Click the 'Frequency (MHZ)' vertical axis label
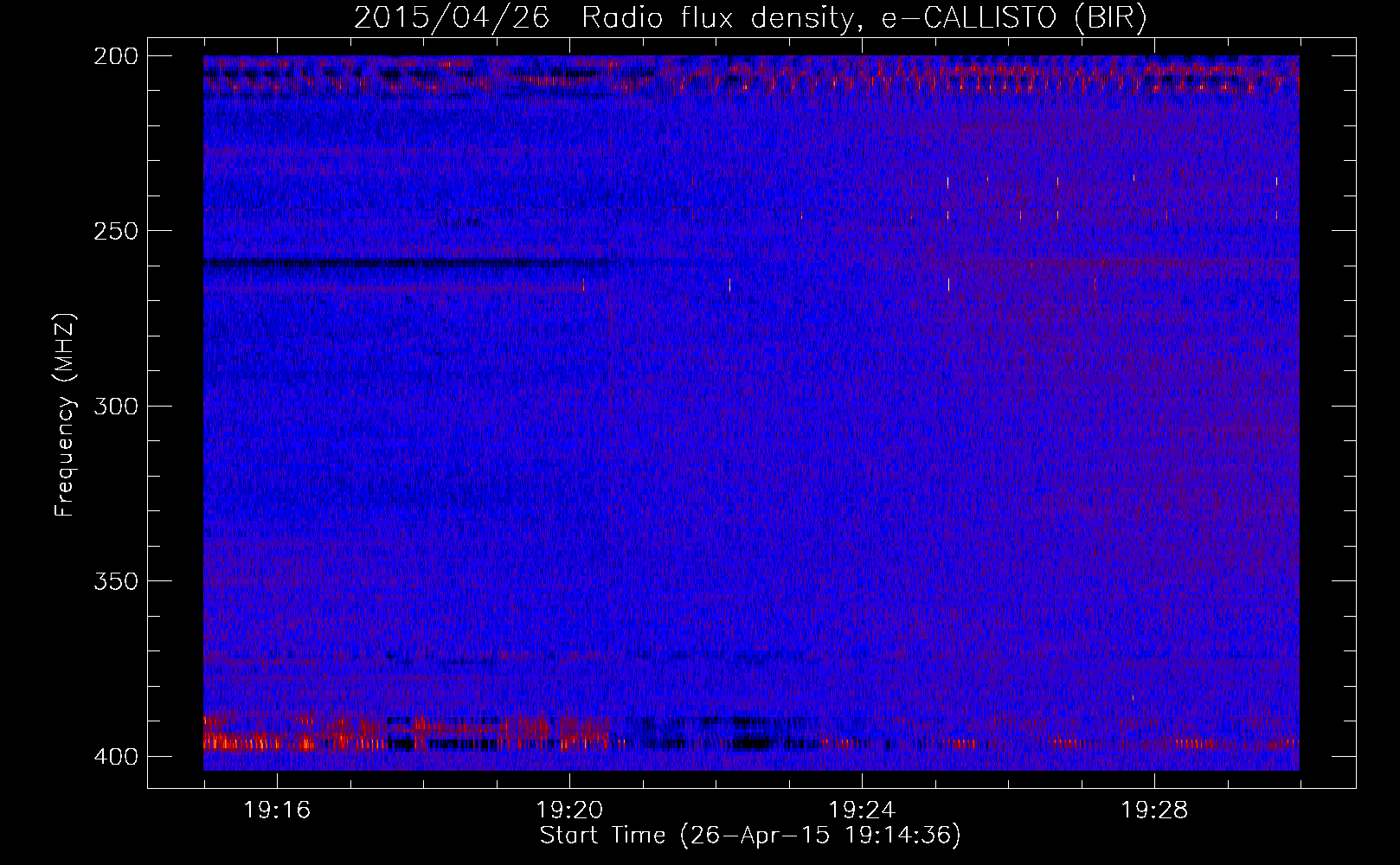 click(x=65, y=414)
